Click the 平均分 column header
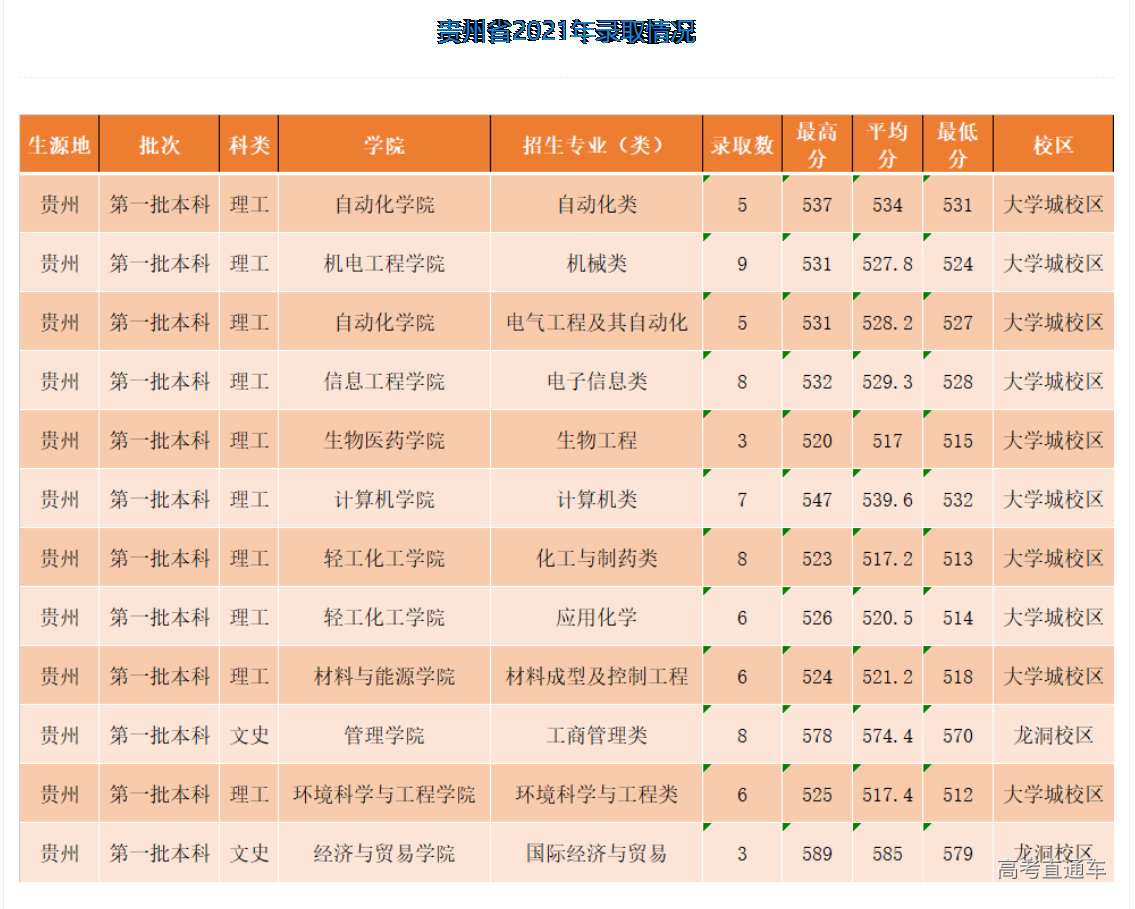The height and width of the screenshot is (909, 1135). coord(887,145)
